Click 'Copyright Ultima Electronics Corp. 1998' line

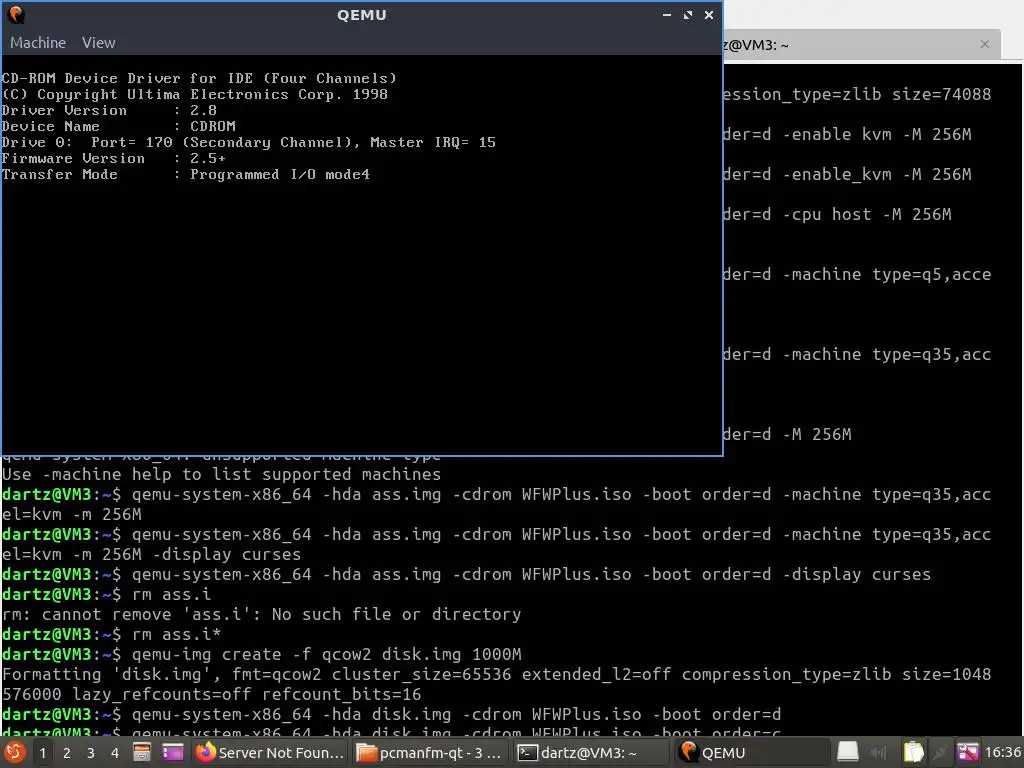click(195, 94)
